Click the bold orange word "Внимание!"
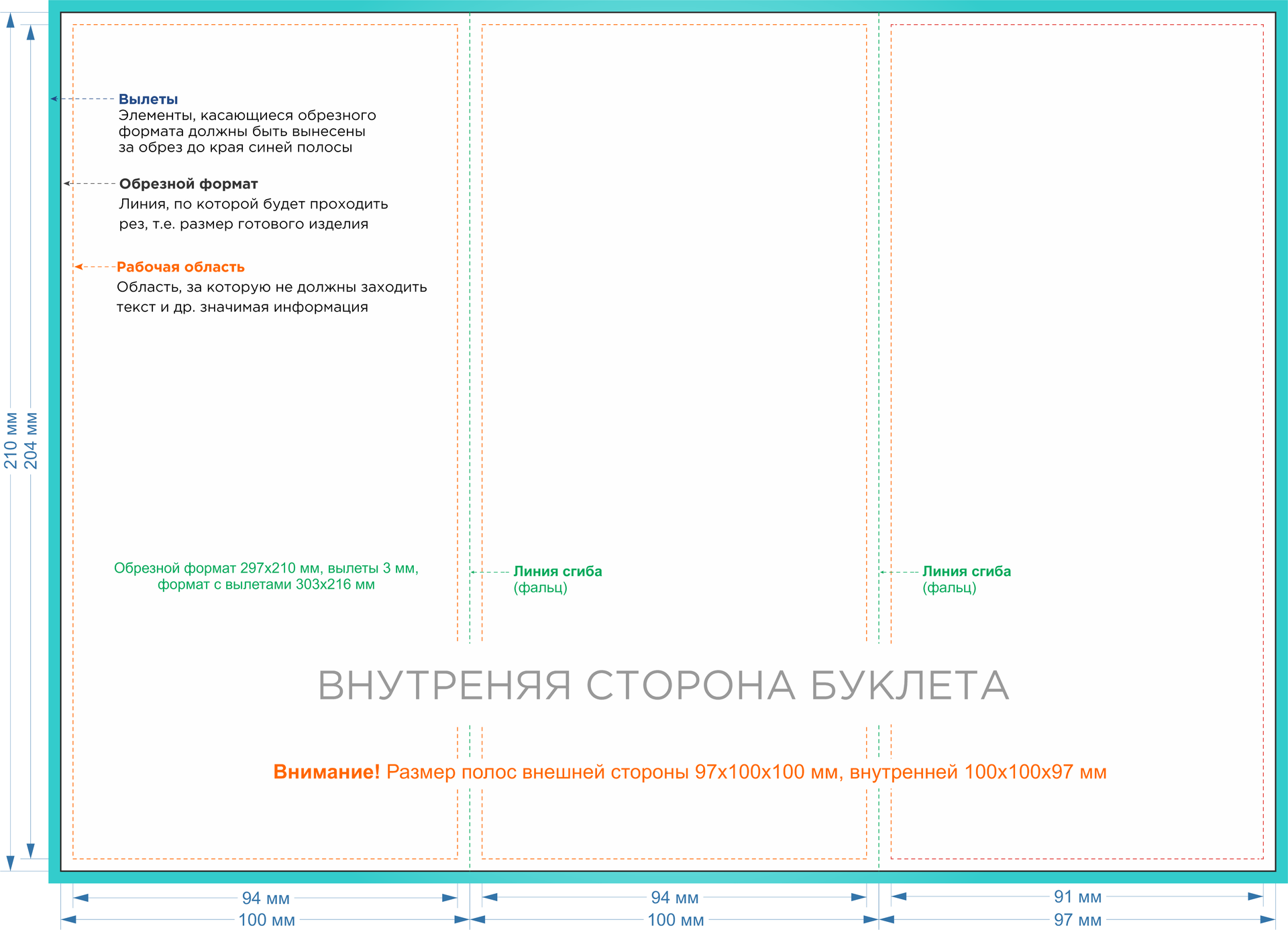Image resolution: width=1288 pixels, height=930 pixels. tap(327, 772)
